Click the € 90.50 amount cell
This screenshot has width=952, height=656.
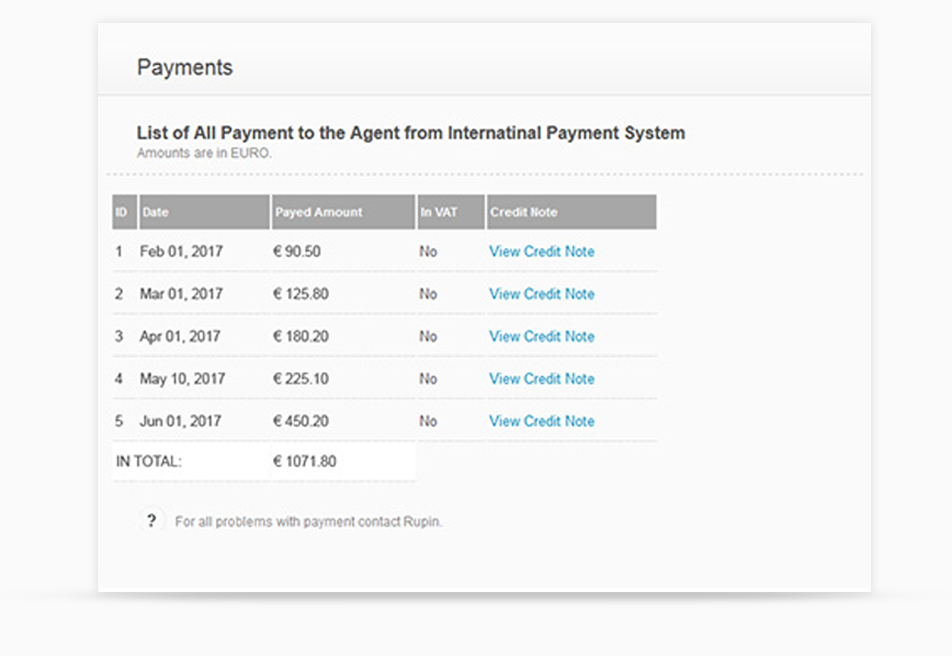coord(297,251)
